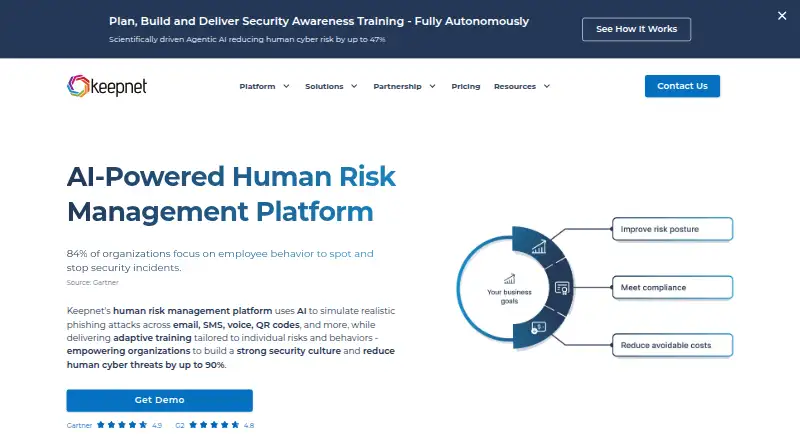The height and width of the screenshot is (440, 800).
Task: Expand the Resources dropdown chevron
Action: [x=546, y=86]
